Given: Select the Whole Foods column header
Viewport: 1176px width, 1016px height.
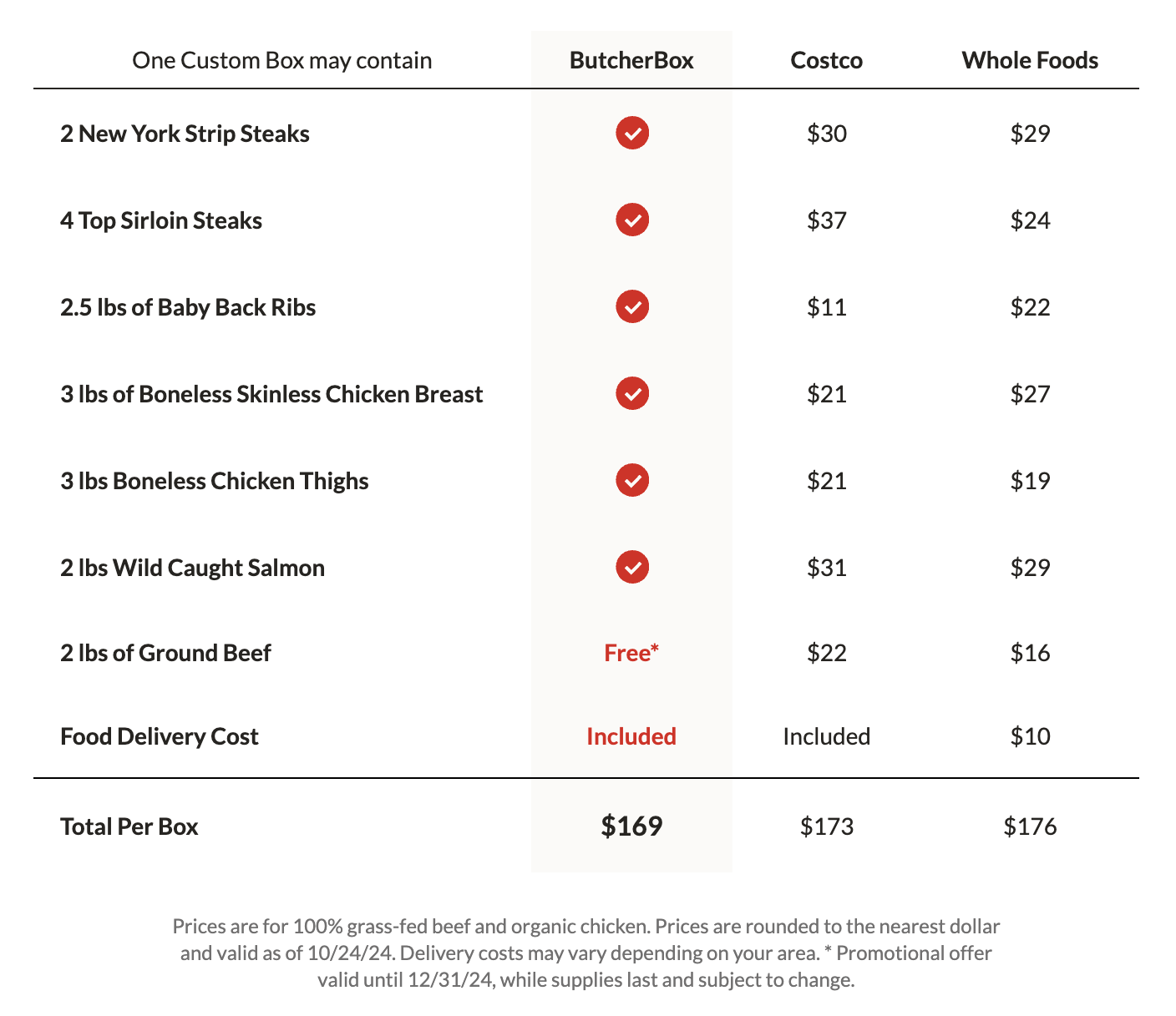Looking at the screenshot, I should tap(1030, 60).
